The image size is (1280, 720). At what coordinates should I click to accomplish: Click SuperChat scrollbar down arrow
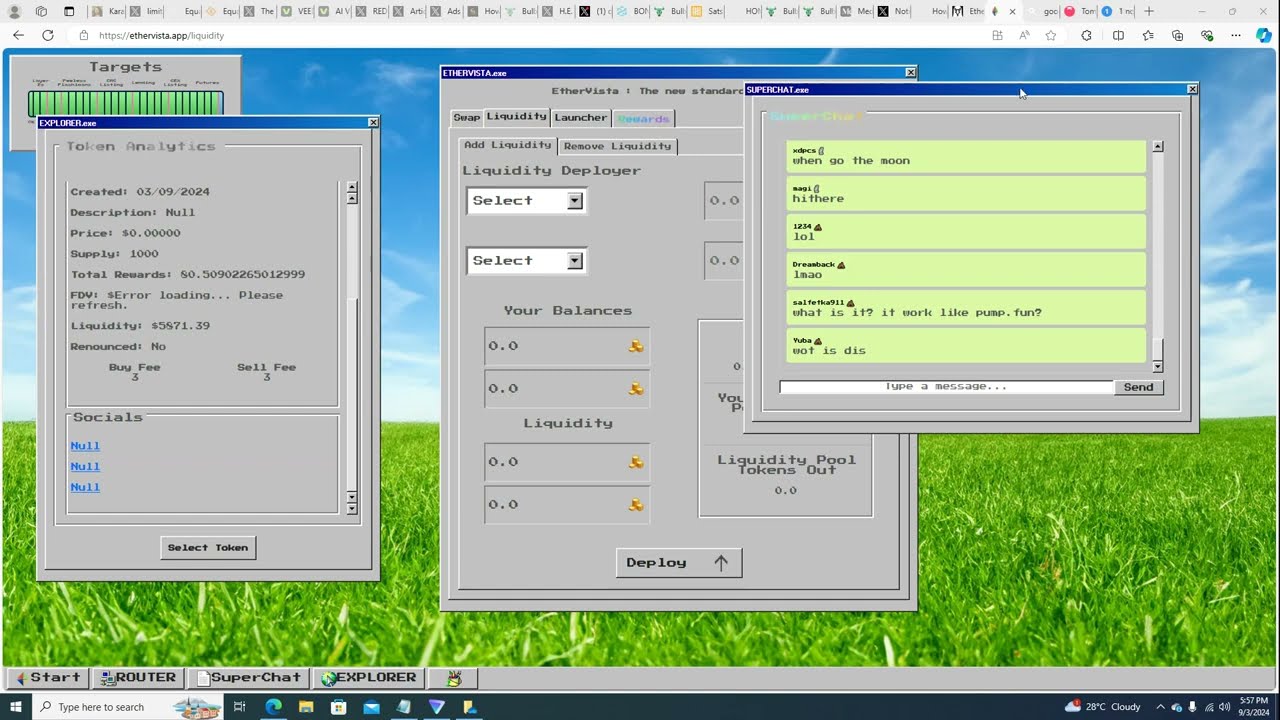point(1158,368)
